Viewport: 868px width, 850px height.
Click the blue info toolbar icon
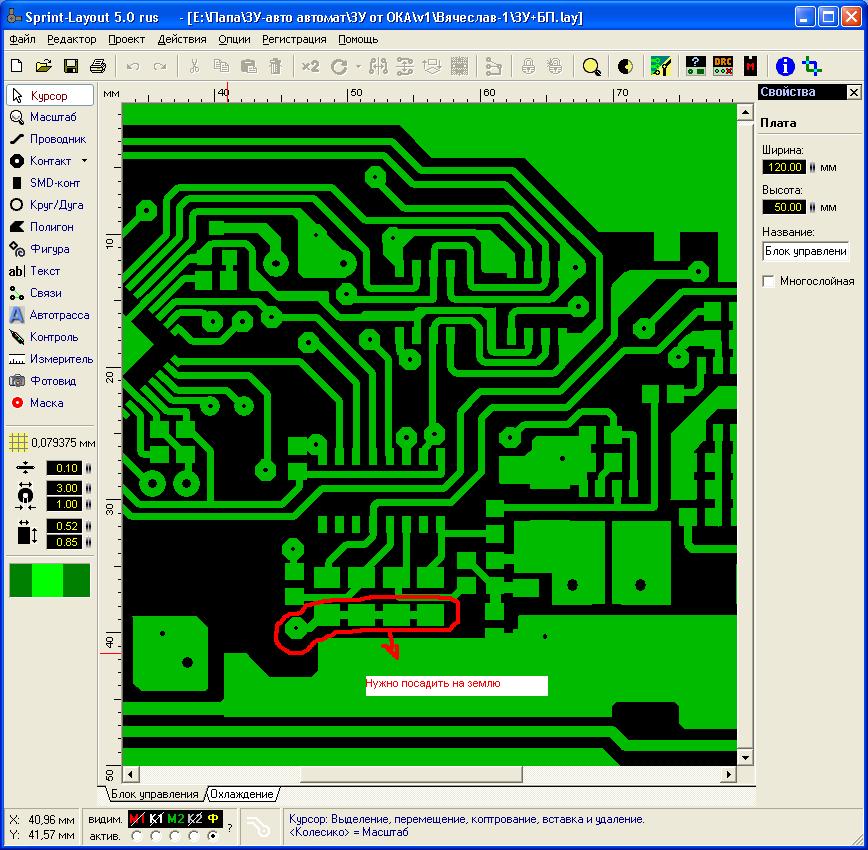coord(785,66)
